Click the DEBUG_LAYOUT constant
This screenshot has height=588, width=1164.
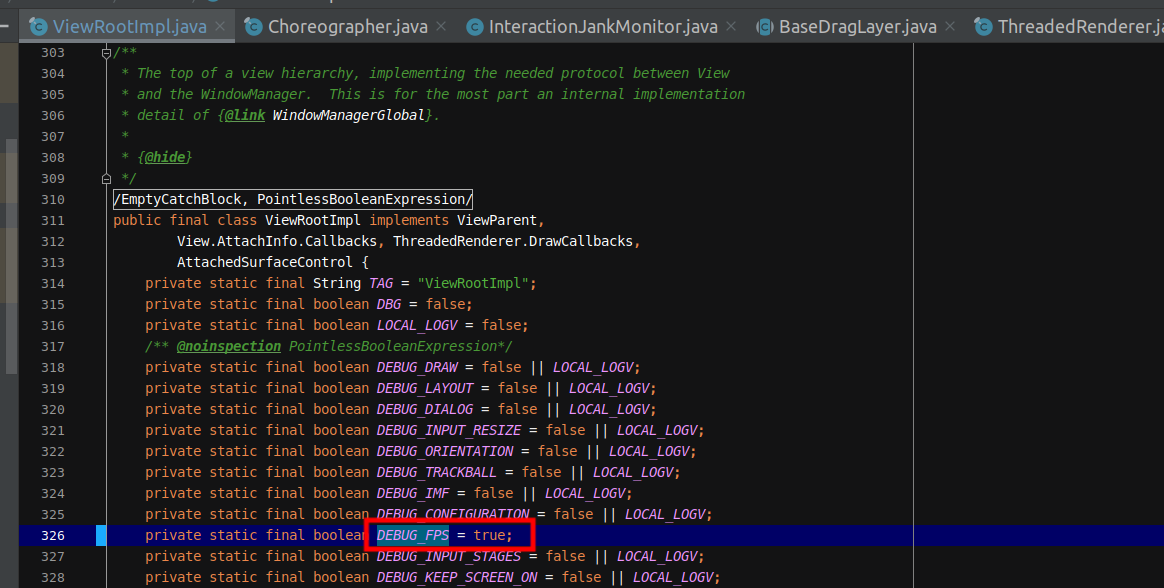(425, 388)
